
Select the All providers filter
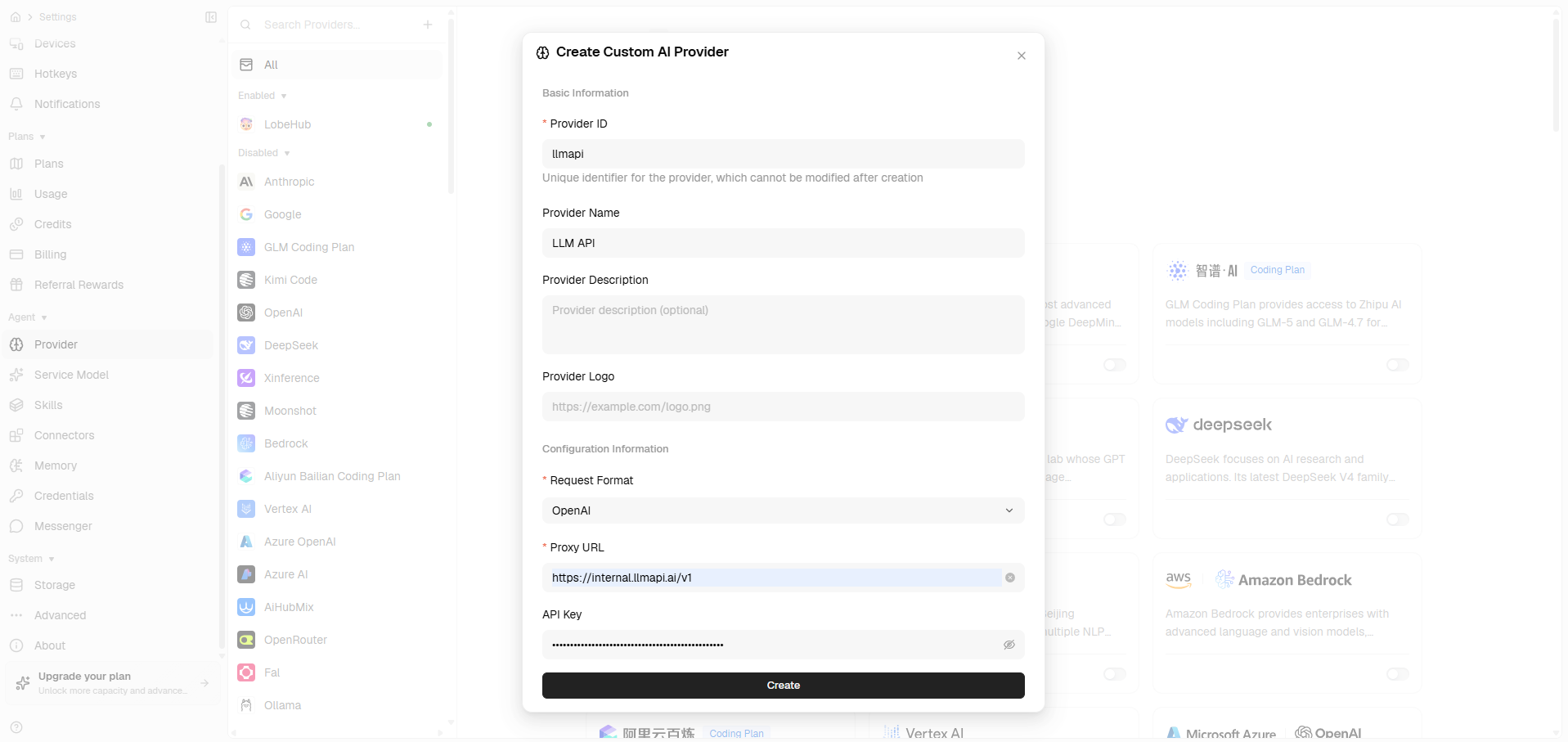click(337, 65)
